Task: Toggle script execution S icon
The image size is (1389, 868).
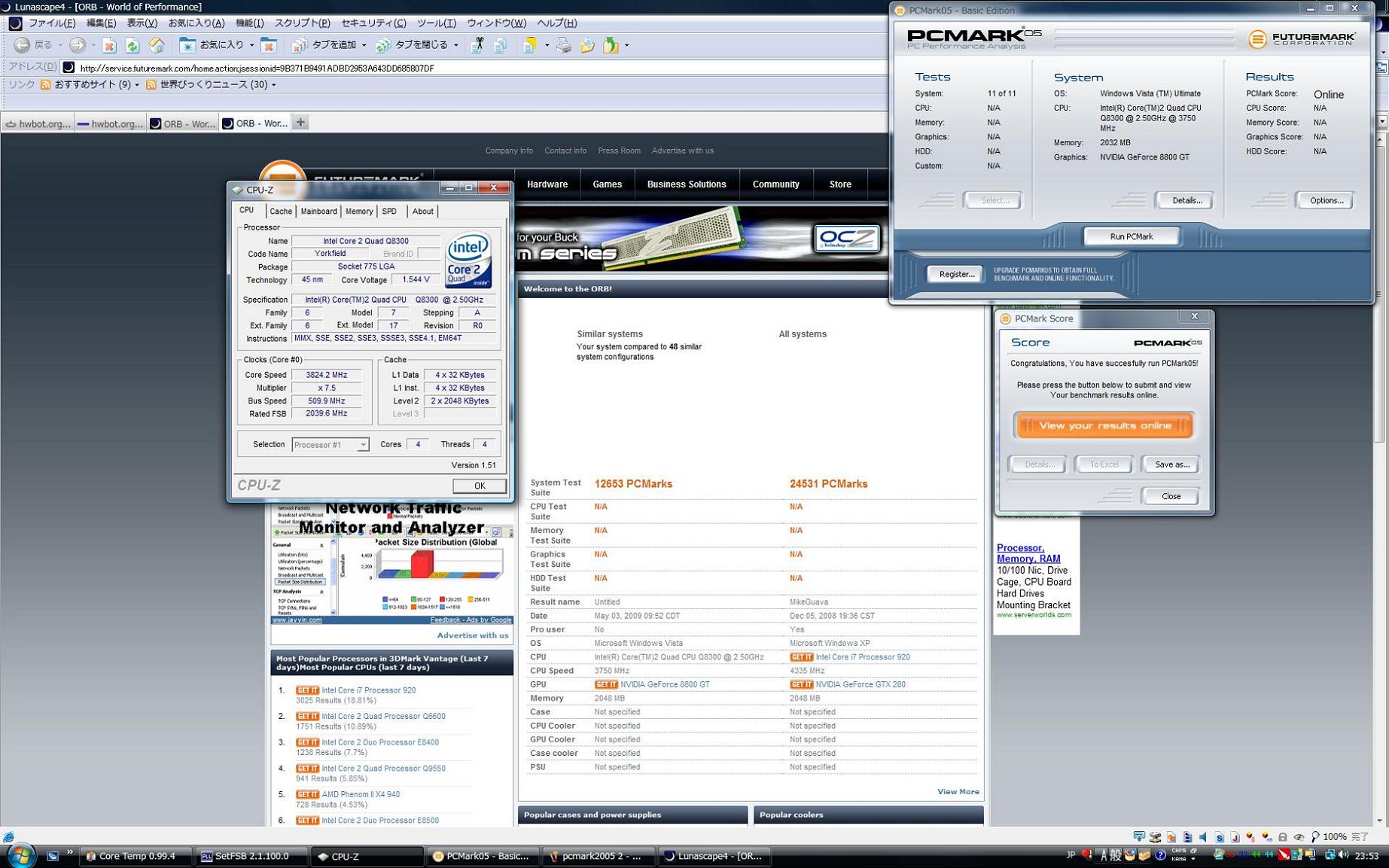Action: (x=1220, y=837)
